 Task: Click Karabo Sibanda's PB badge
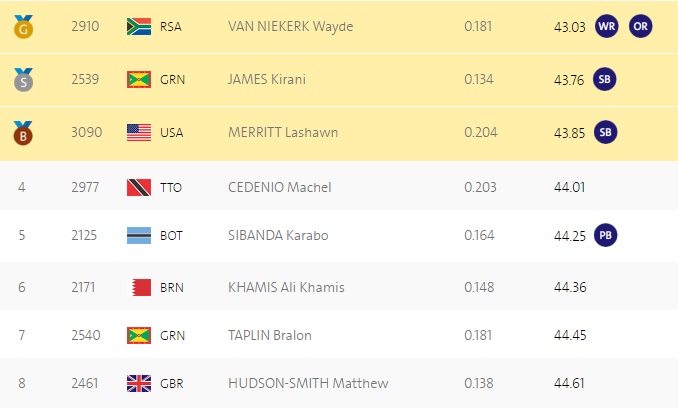pyautogui.click(x=605, y=235)
